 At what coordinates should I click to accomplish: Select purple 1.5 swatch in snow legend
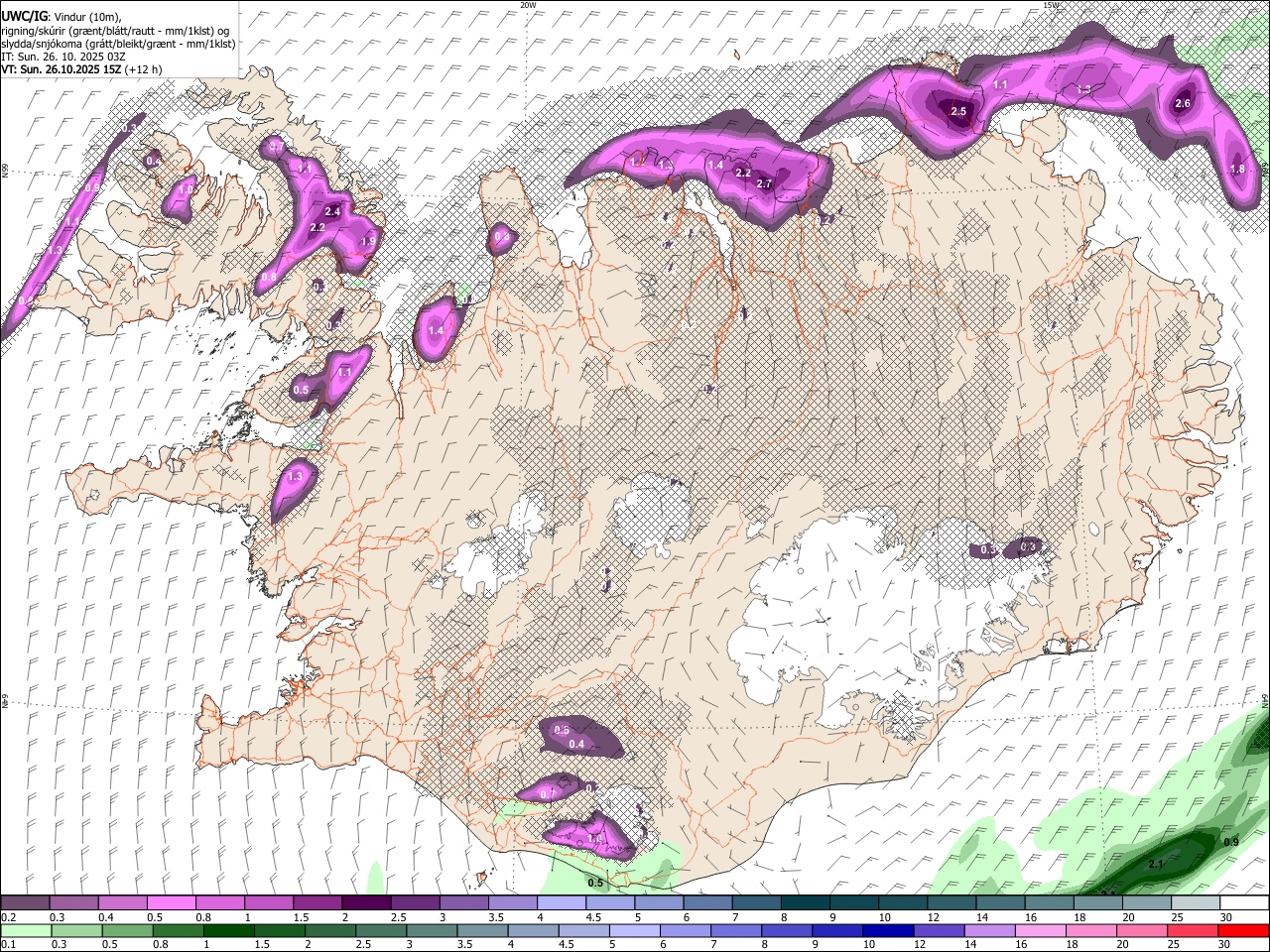pyautogui.click(x=317, y=902)
